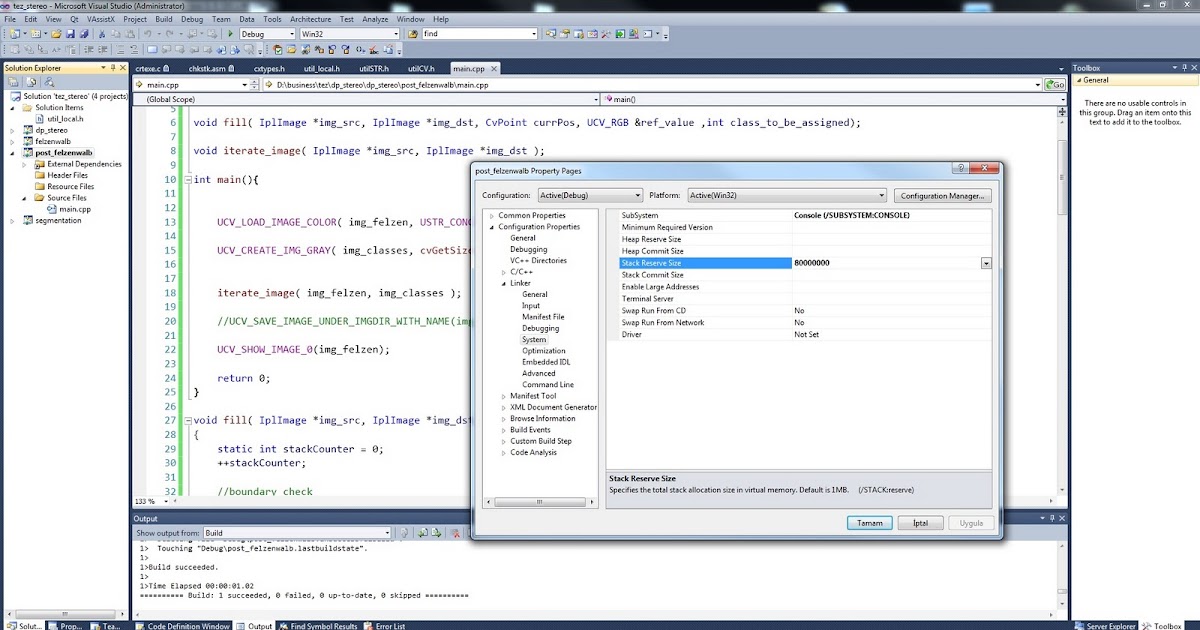This screenshot has height=630, width=1200.
Task: Open the Solution Configurations Debug dropdown
Action: click(x=292, y=34)
